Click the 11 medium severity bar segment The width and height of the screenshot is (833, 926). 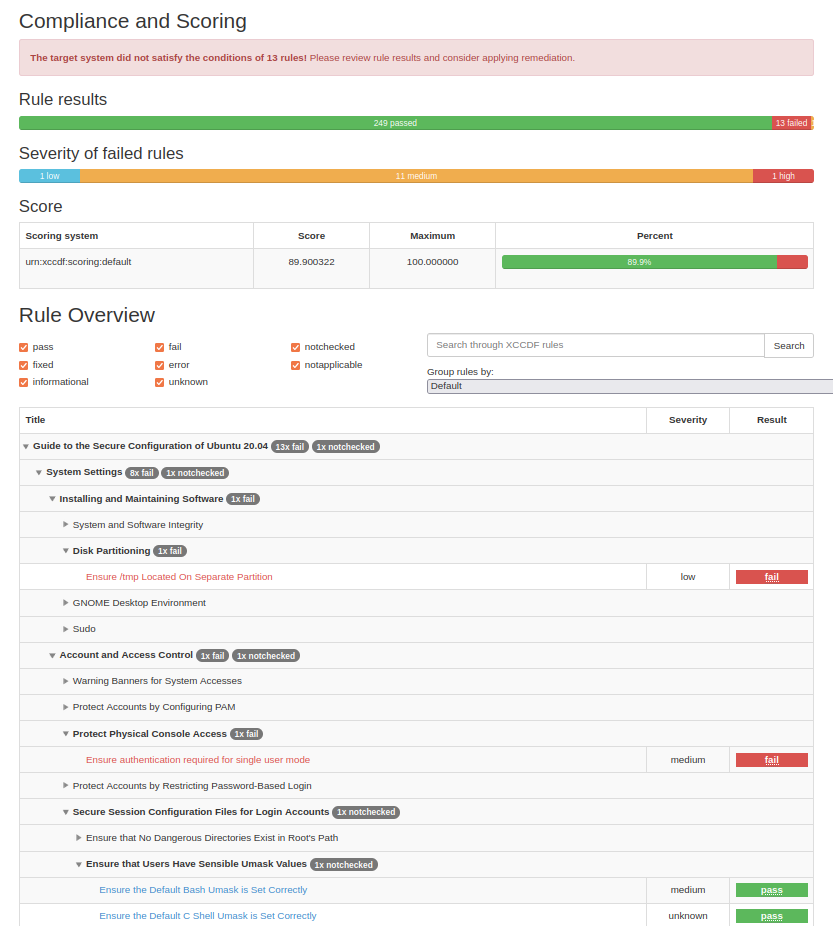tap(416, 176)
